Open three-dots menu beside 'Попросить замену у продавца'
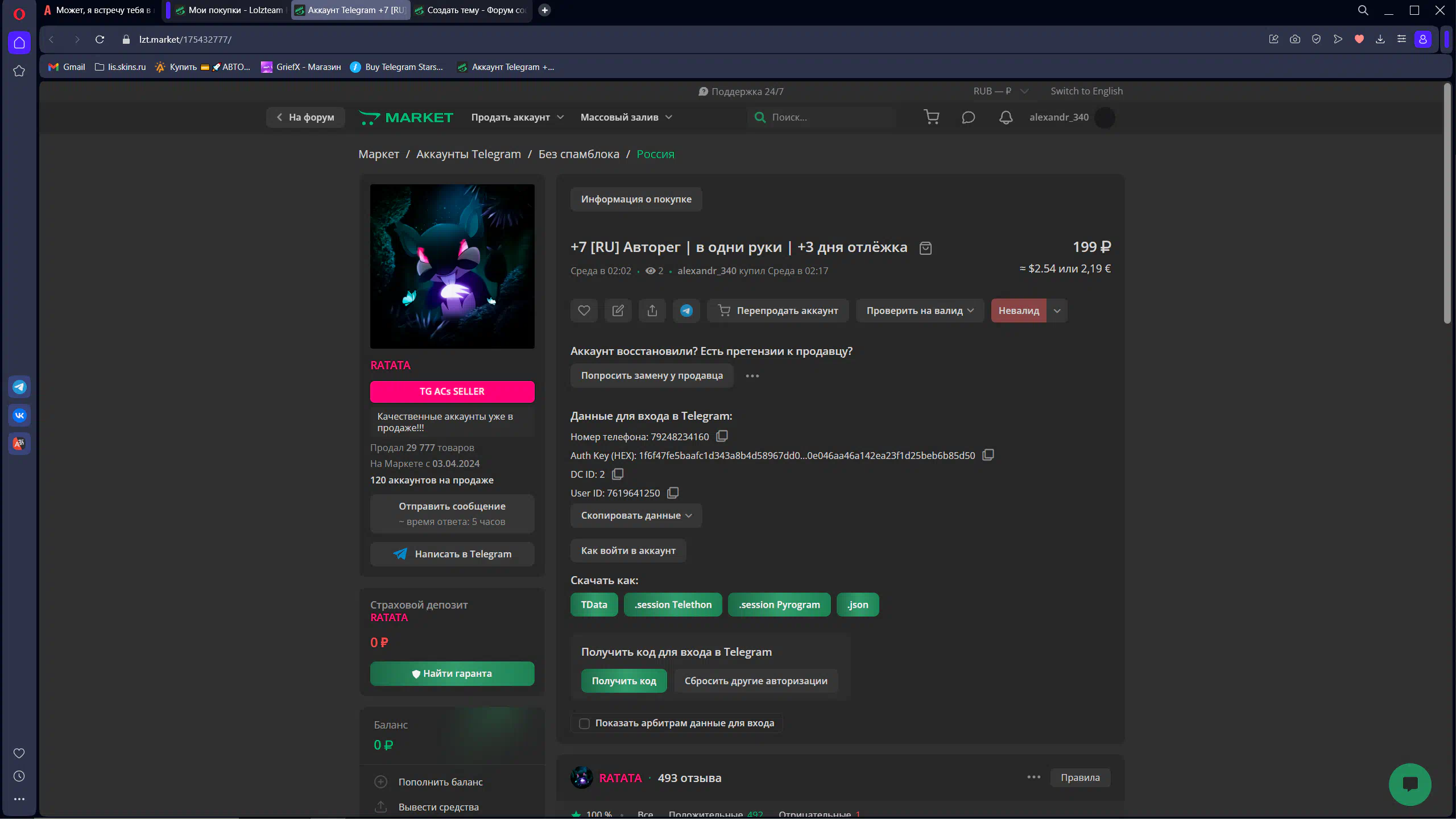 point(752,376)
